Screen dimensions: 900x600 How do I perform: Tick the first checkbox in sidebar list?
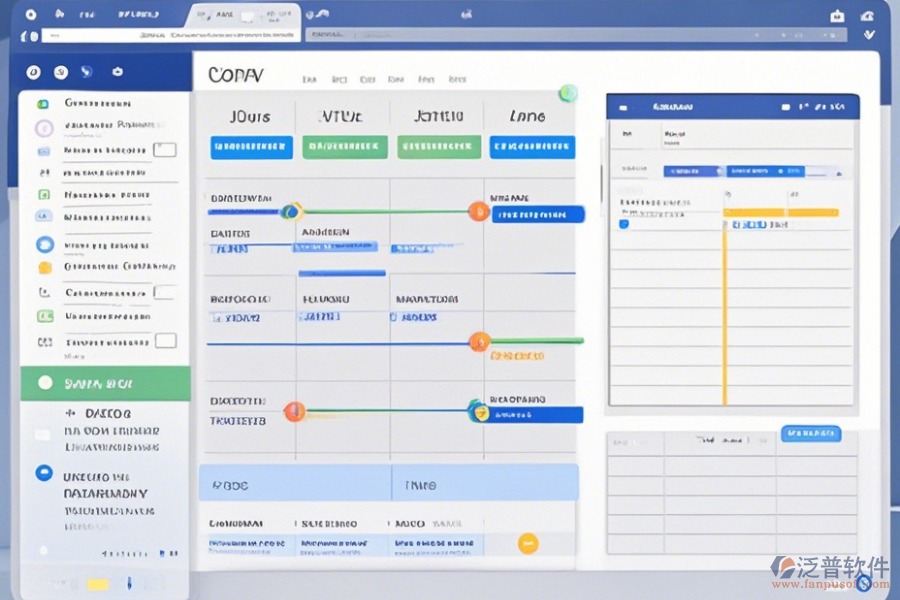(x=165, y=150)
